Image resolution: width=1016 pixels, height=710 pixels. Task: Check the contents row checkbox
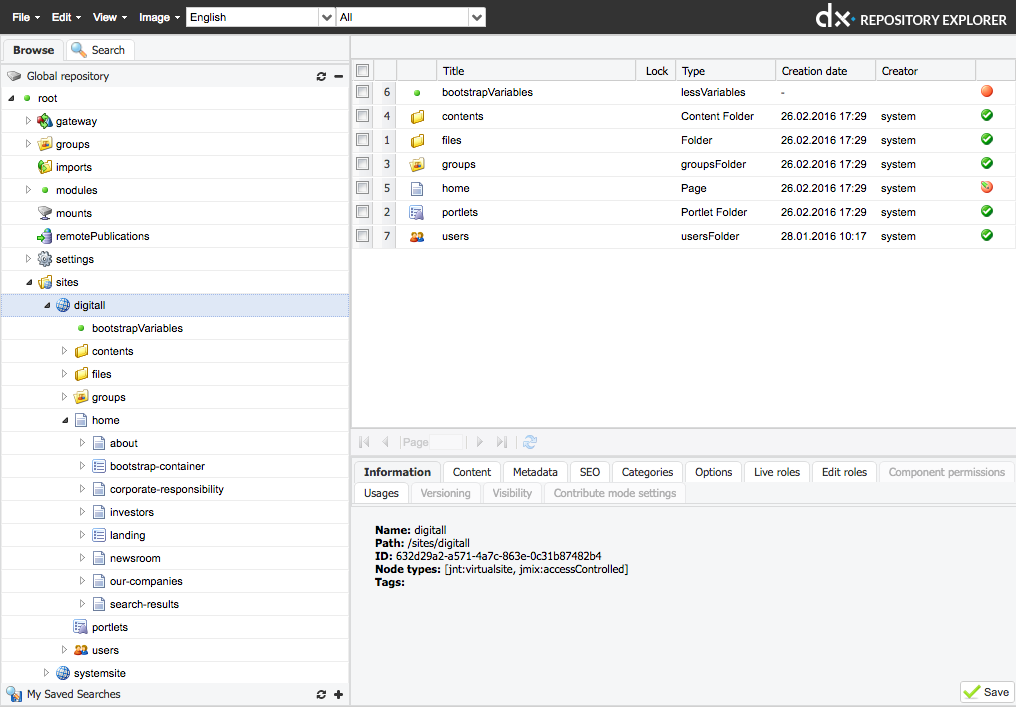[363, 116]
